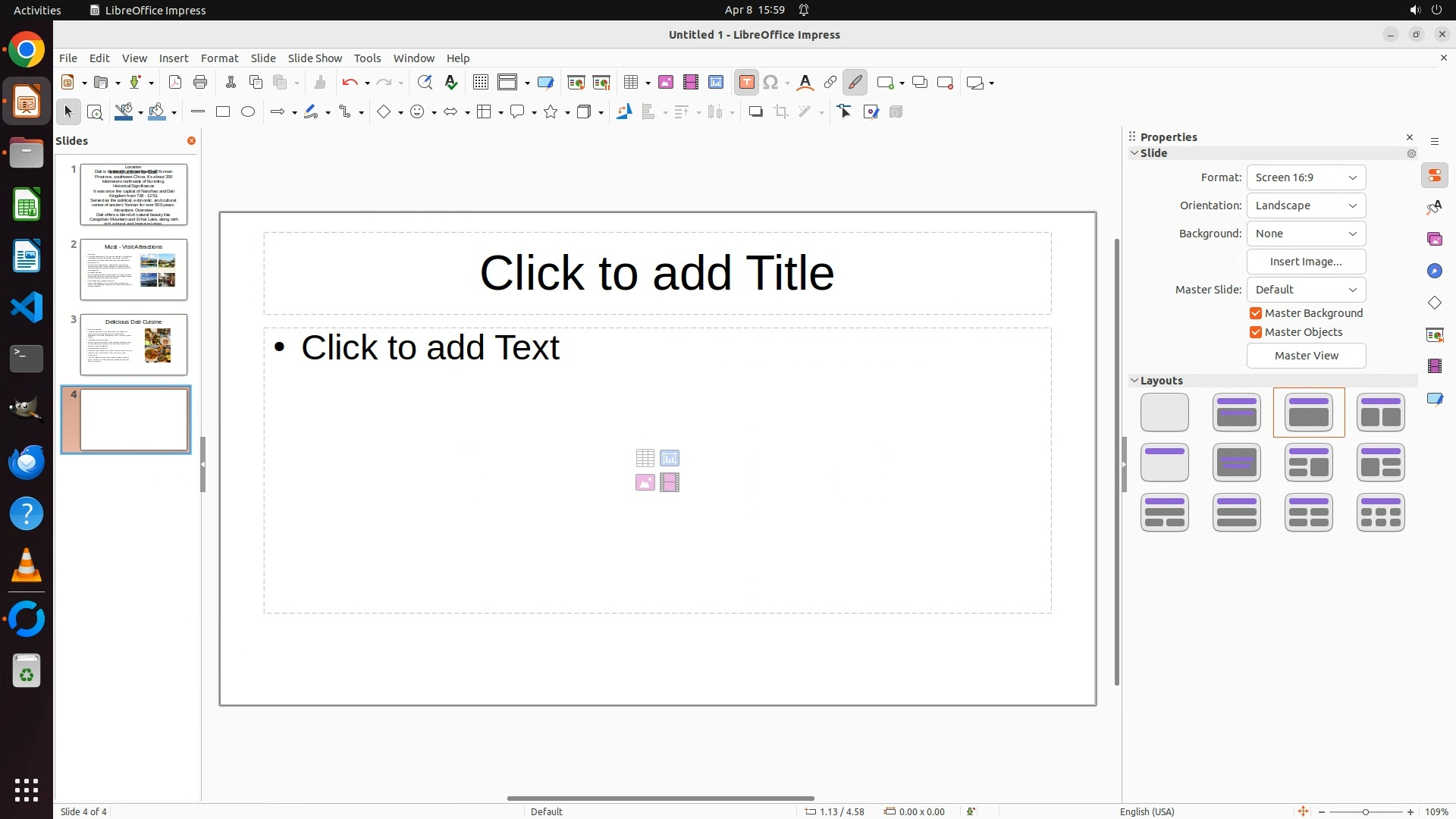This screenshot has width=1456, height=819.
Task: Toggle the Shadow toolbar icon
Action: coord(755,112)
